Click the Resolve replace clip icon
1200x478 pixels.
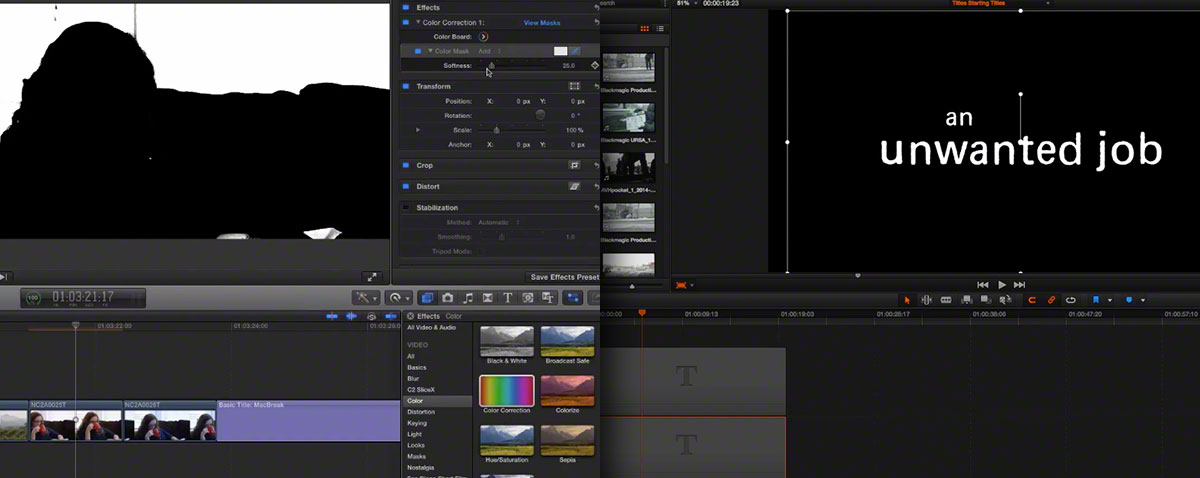click(x=1005, y=300)
